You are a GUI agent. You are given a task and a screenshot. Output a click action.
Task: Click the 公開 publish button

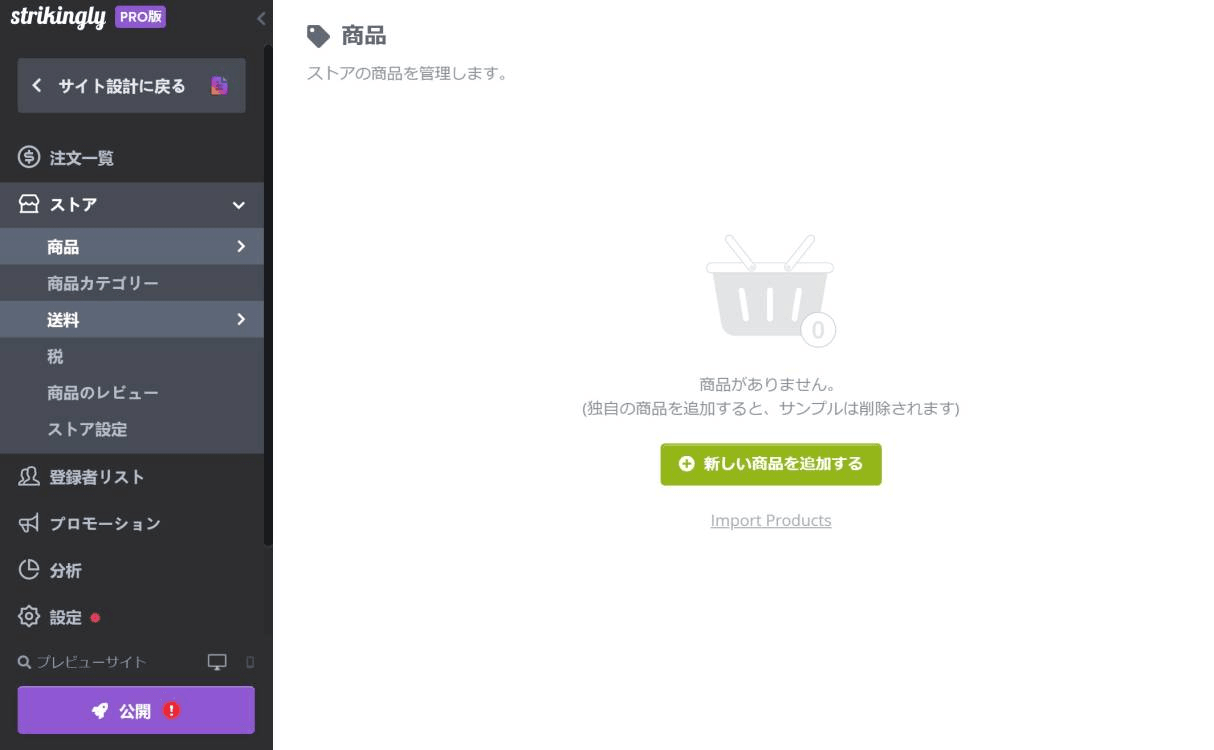pos(135,710)
